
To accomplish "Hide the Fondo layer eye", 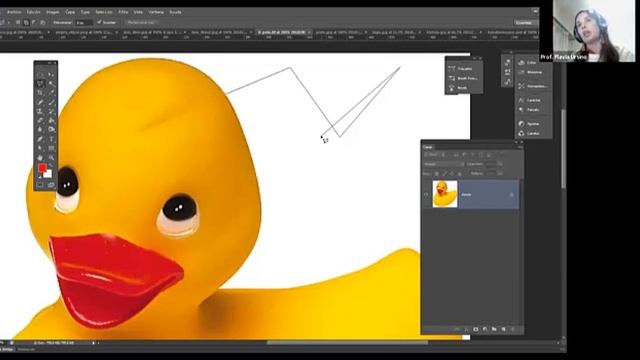I will tap(426, 195).
